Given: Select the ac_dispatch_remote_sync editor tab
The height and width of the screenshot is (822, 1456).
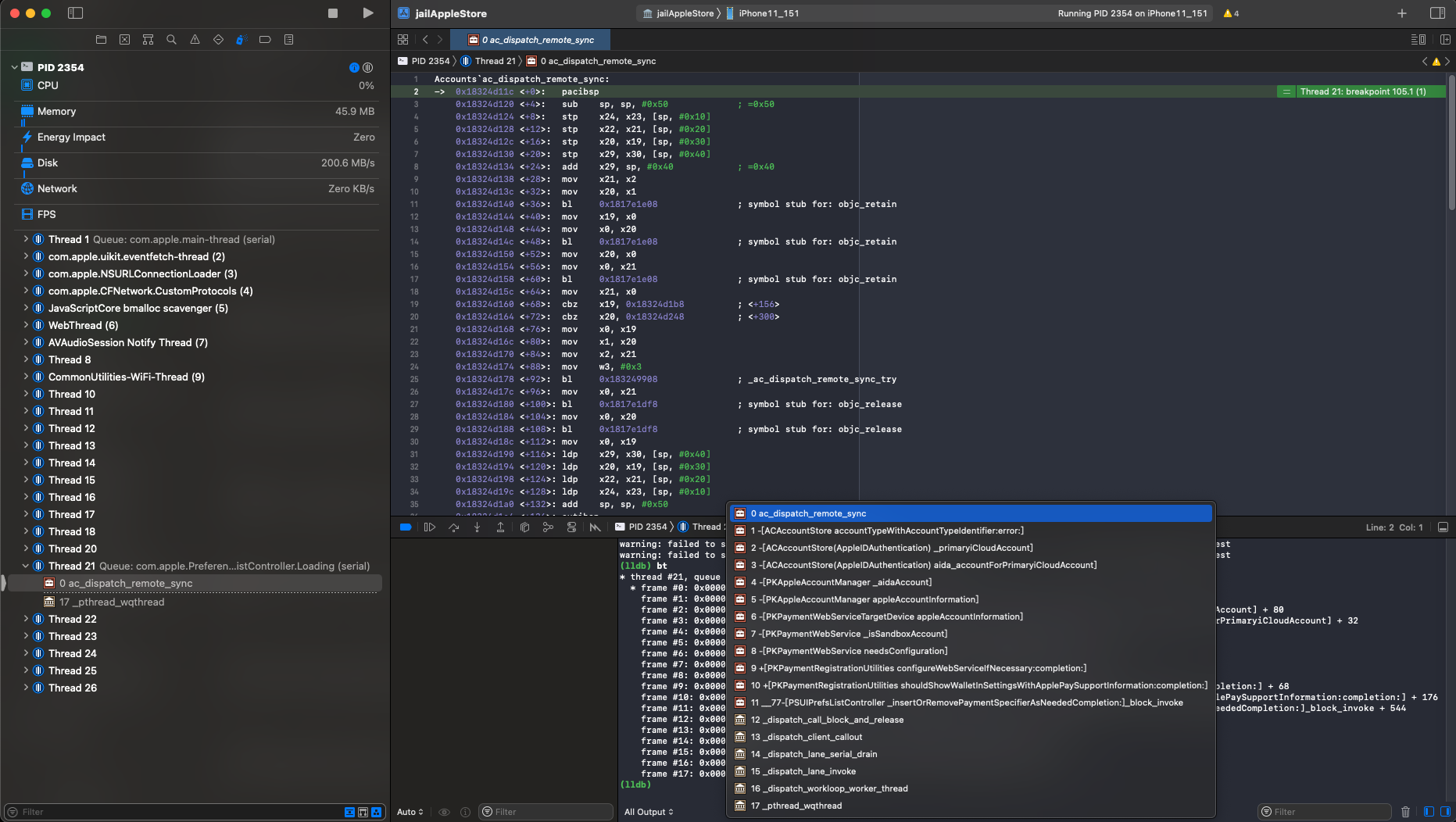Looking at the screenshot, I should tap(531, 40).
